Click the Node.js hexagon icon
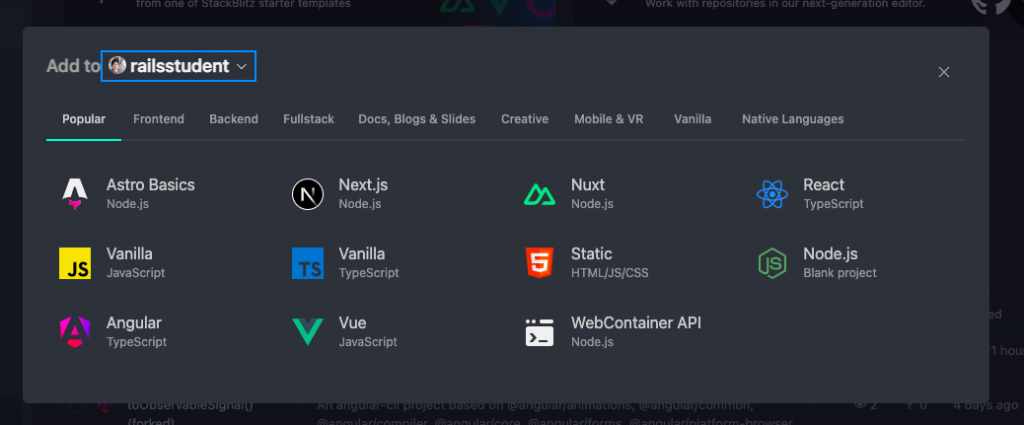The image size is (1024, 425). (x=772, y=263)
